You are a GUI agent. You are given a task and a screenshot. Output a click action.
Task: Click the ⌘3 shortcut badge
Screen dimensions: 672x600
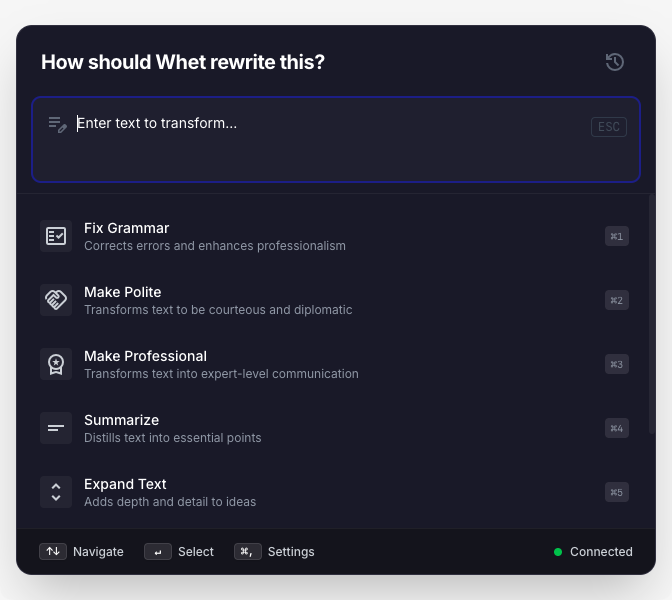click(x=617, y=364)
